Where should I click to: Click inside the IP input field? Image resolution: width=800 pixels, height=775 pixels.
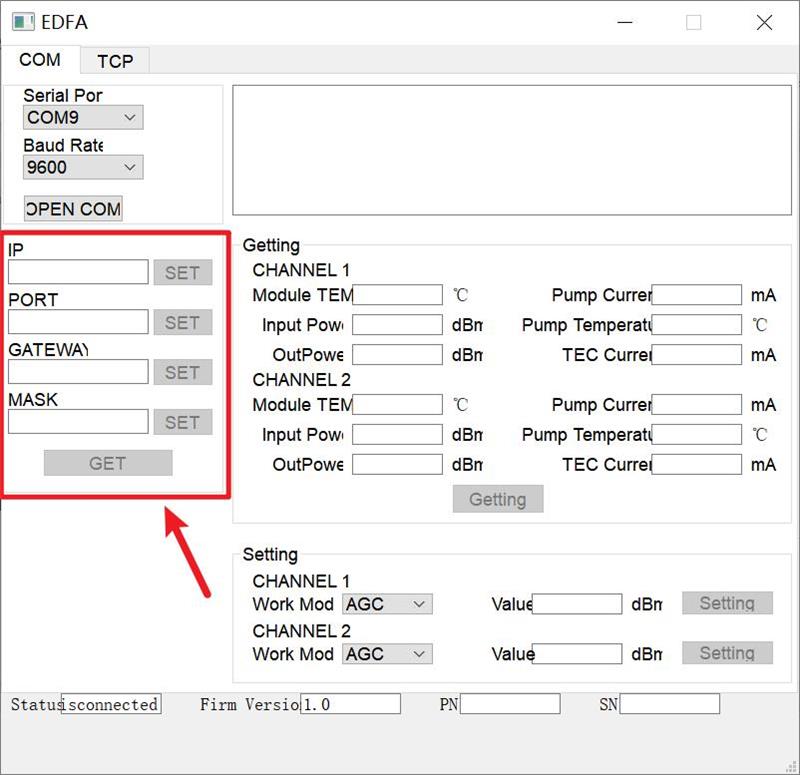point(78,271)
